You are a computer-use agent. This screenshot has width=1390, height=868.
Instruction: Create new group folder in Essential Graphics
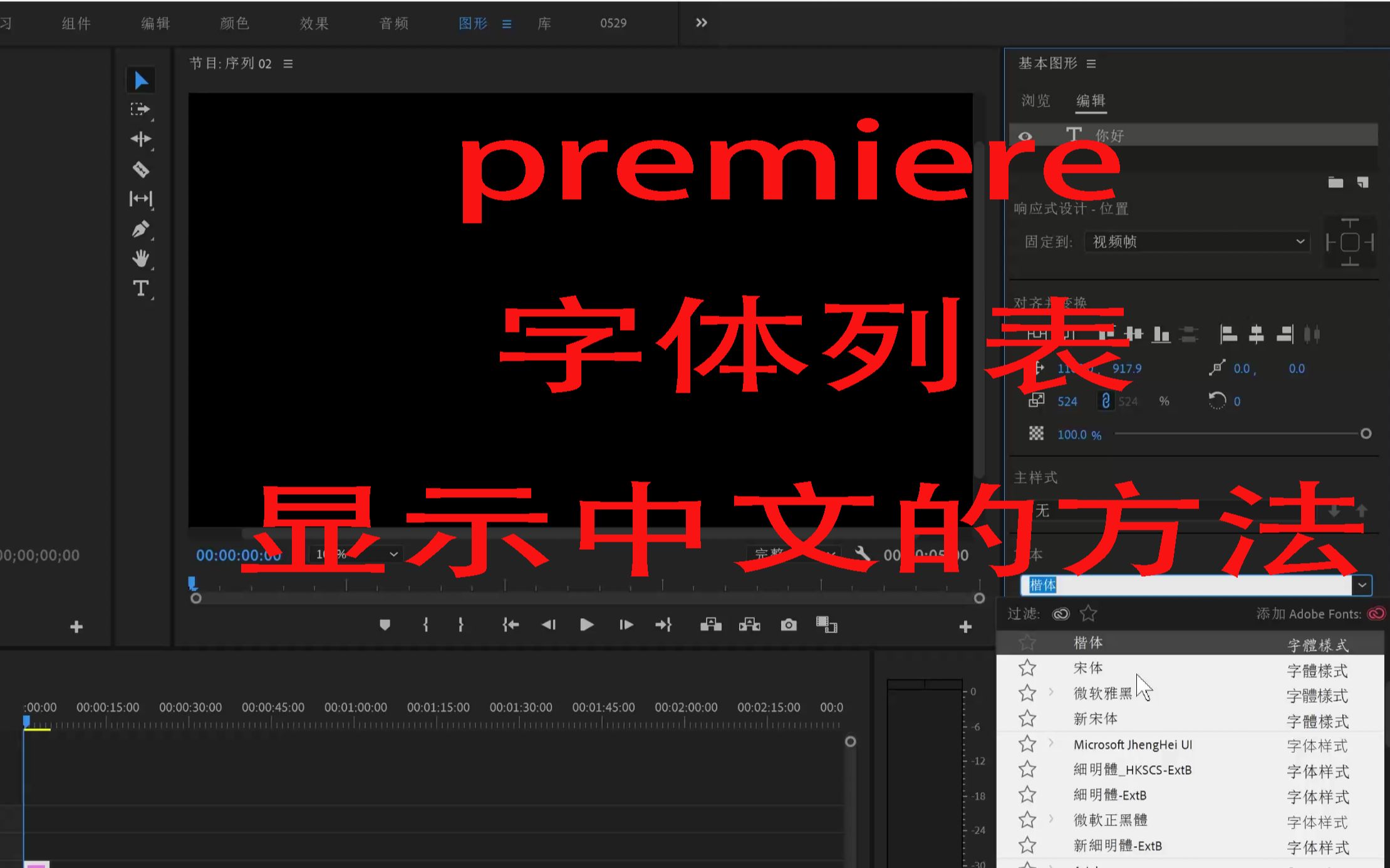pyautogui.click(x=1336, y=182)
